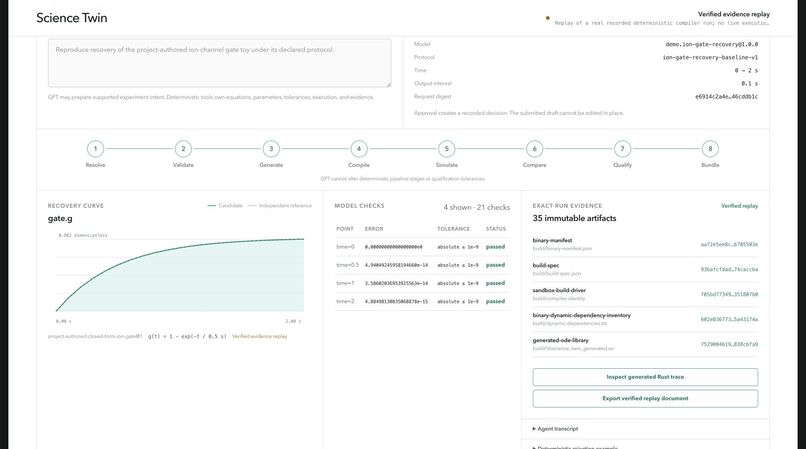
Task: Click pipeline step 6 Compare circle
Action: (535, 149)
